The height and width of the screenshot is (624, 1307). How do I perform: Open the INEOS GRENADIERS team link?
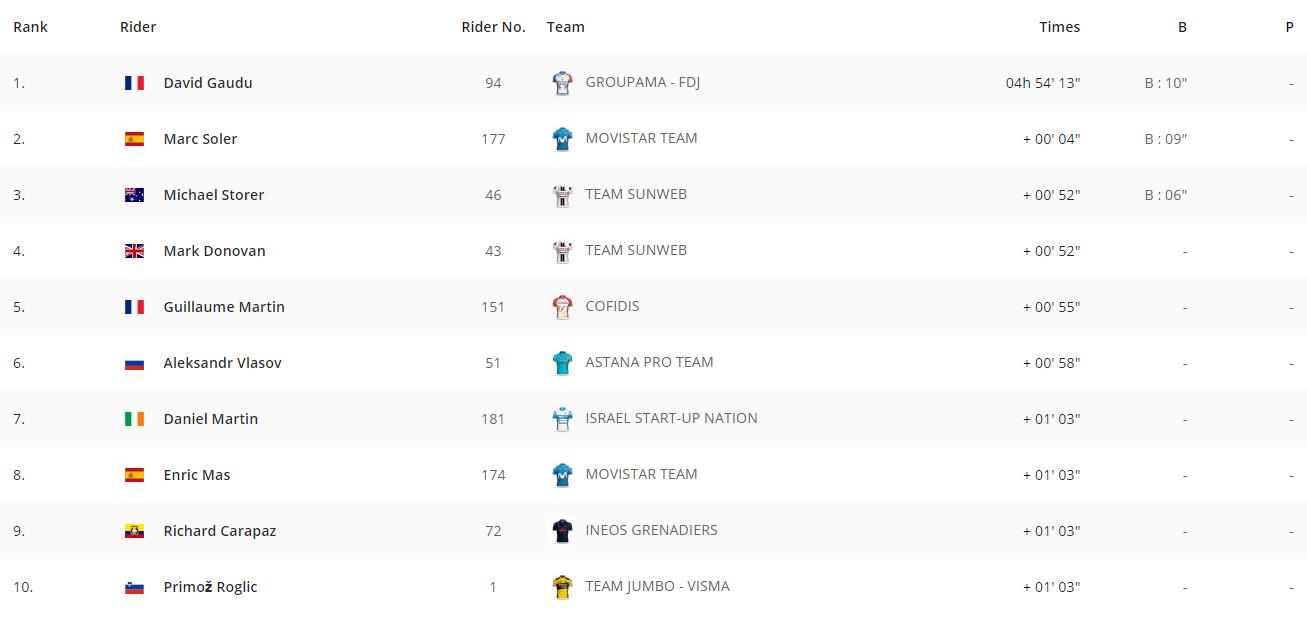(651, 530)
